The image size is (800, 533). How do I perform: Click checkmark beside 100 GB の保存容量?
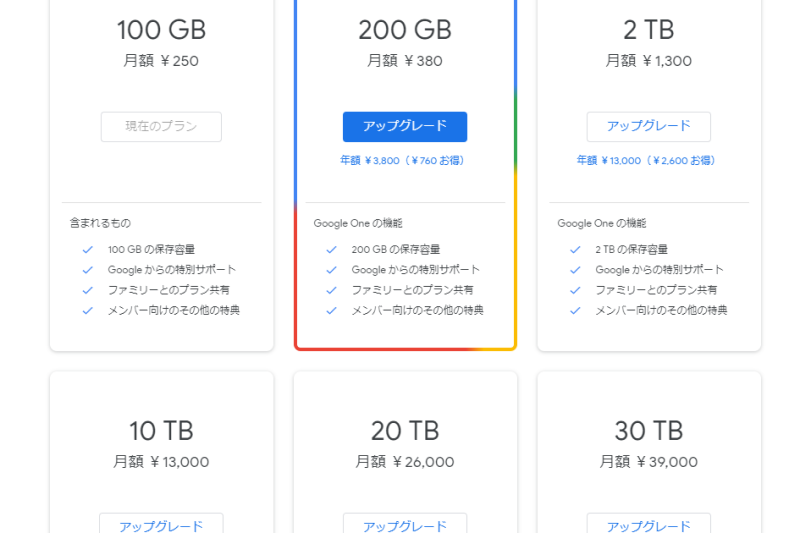(x=88, y=249)
